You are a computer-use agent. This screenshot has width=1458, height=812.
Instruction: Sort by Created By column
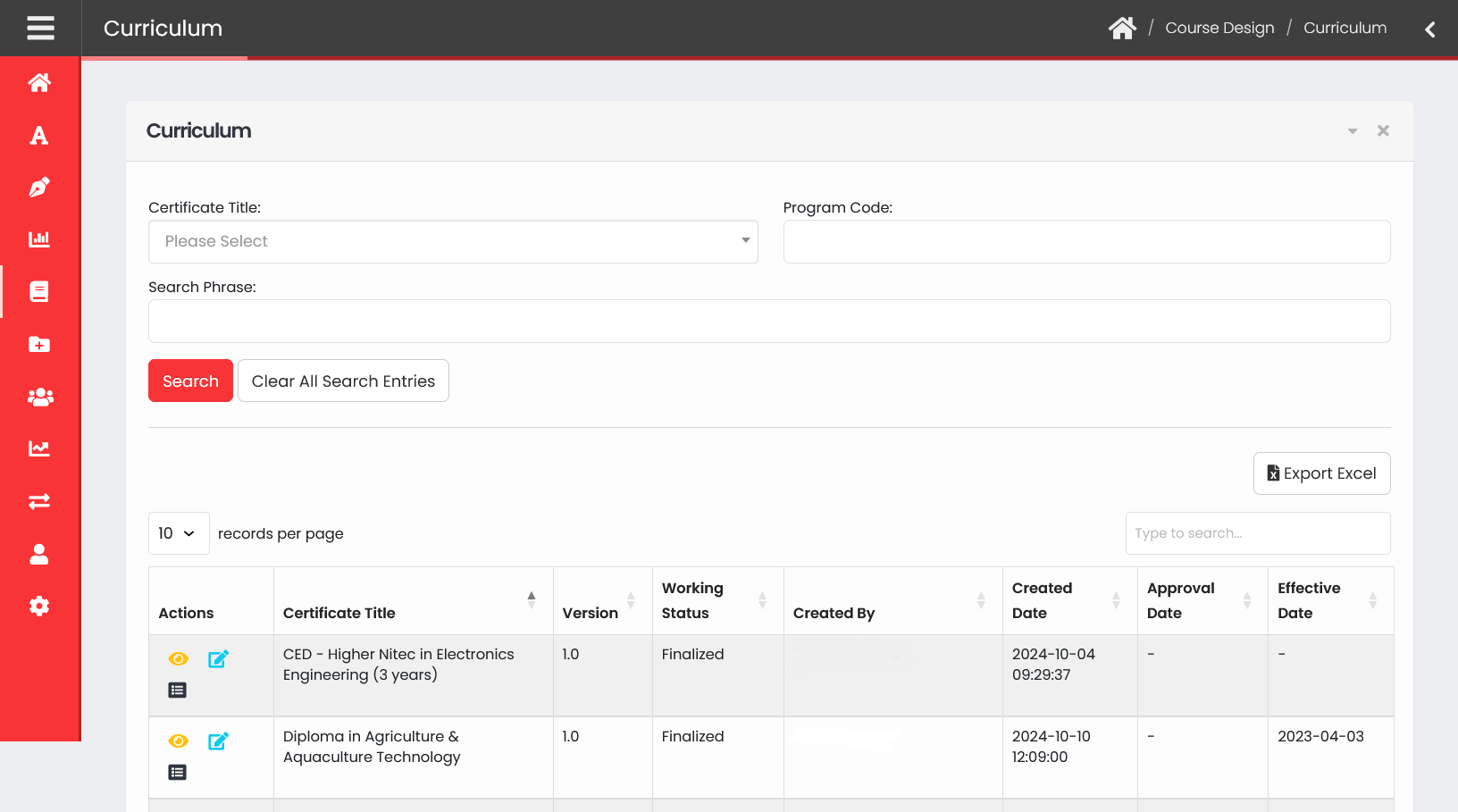click(893, 600)
